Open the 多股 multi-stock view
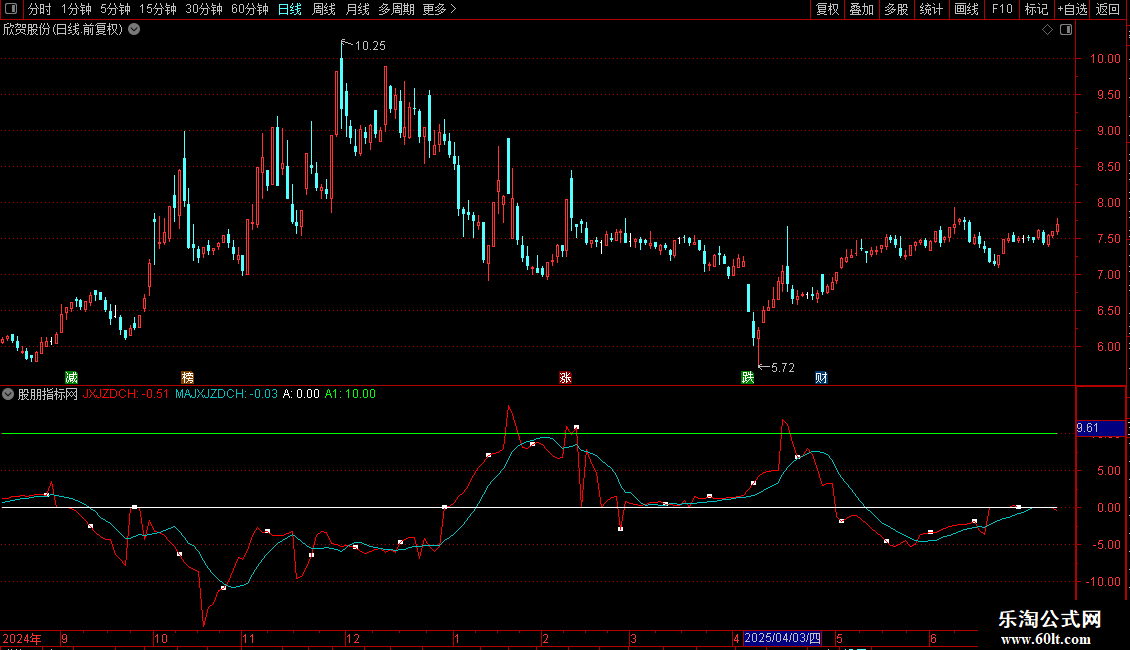This screenshot has width=1130, height=650. [896, 9]
